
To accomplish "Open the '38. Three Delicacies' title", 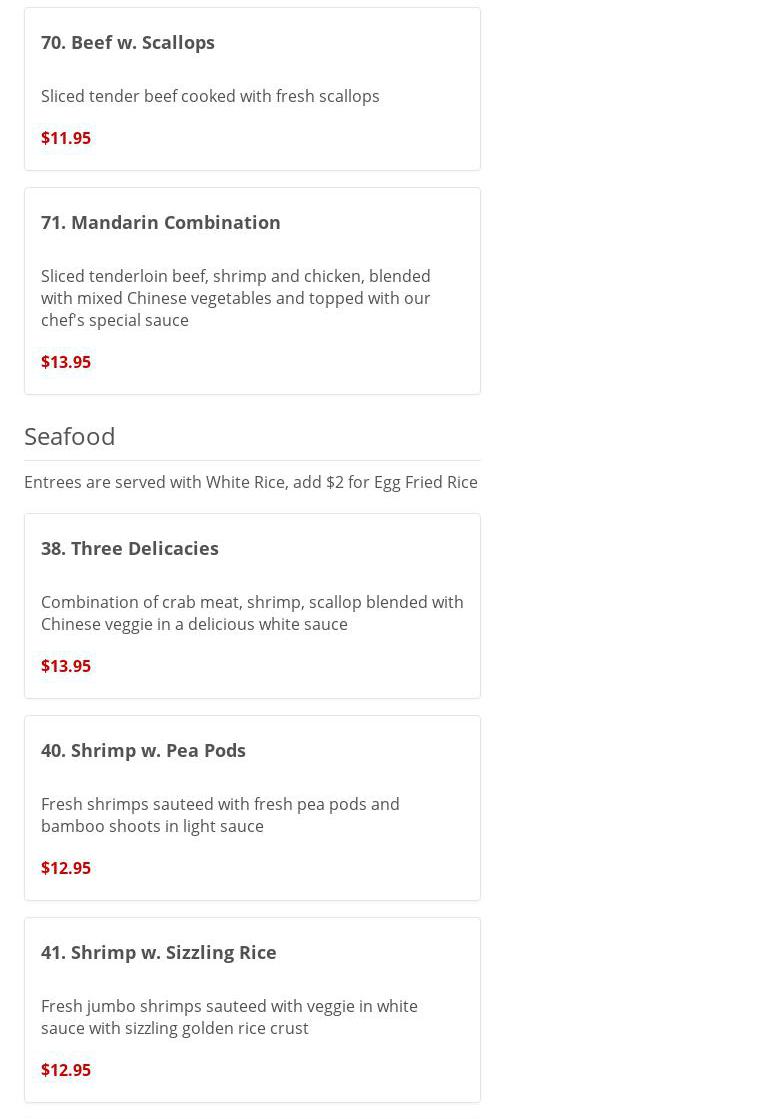I will pyautogui.click(x=130, y=548).
